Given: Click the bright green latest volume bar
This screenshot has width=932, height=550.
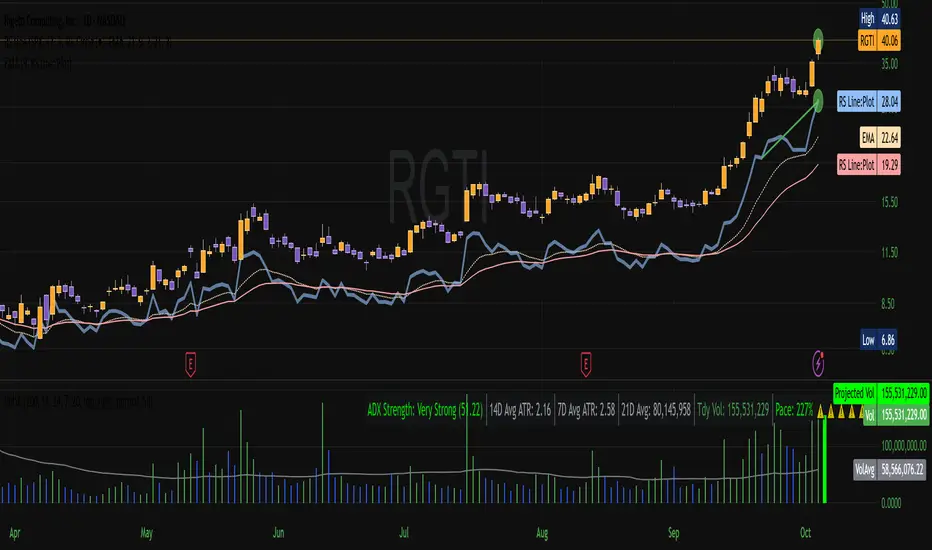Looking at the screenshot, I should 824,460.
